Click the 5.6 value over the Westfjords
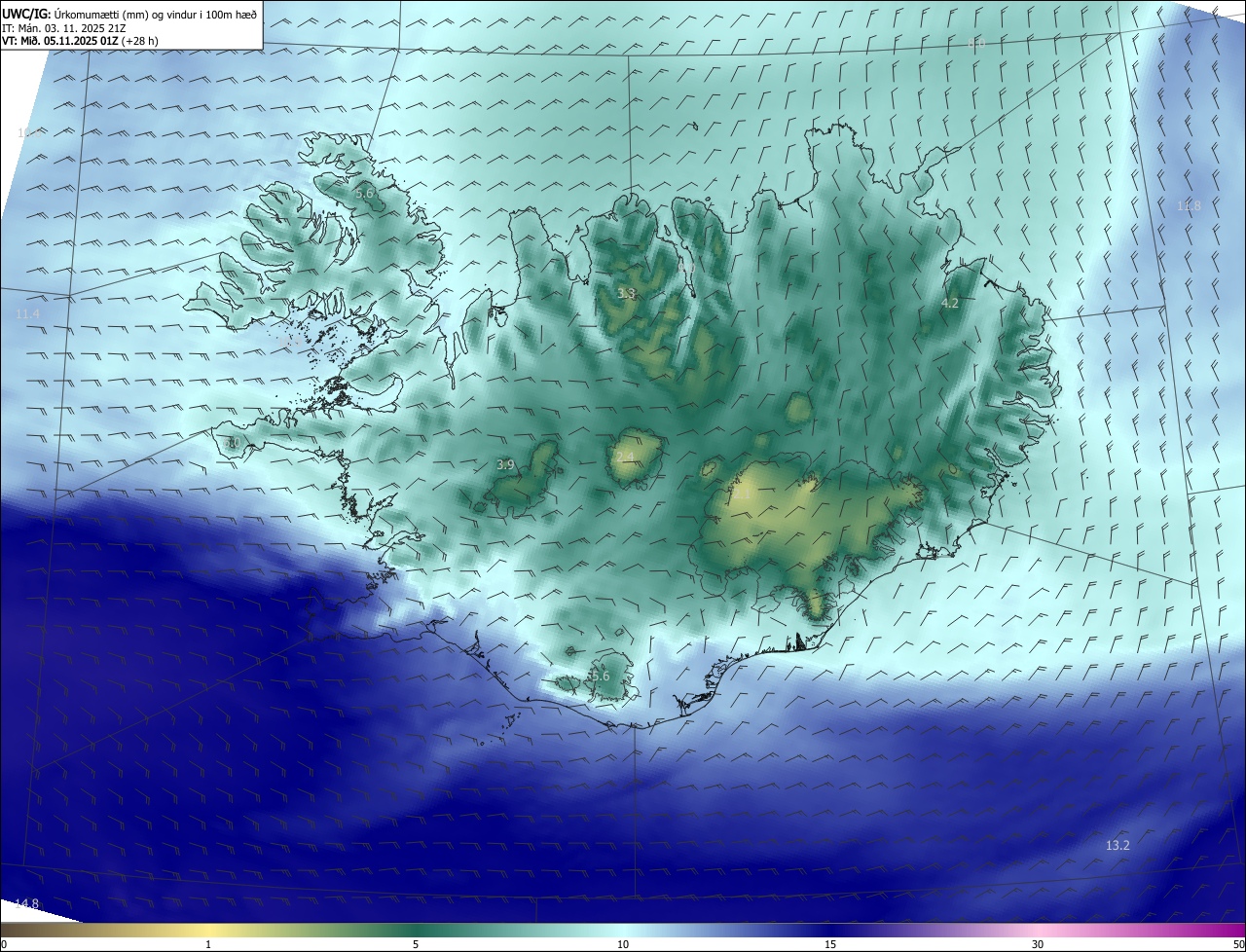1246x952 pixels. click(x=364, y=194)
